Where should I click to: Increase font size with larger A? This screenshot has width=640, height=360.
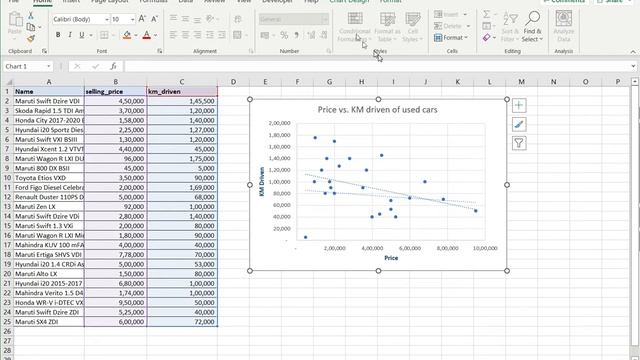pyautogui.click(x=142, y=19)
